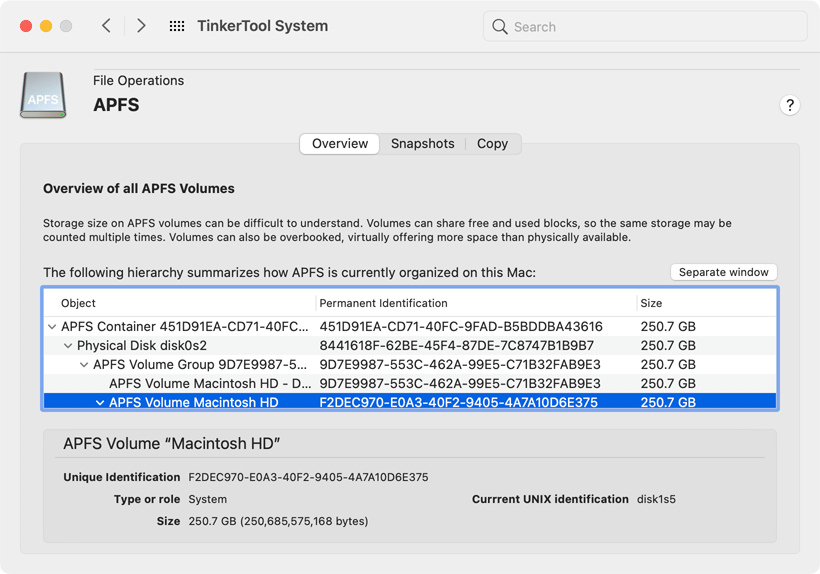Go forward with the right chevron
820x574 pixels.
pos(141,26)
